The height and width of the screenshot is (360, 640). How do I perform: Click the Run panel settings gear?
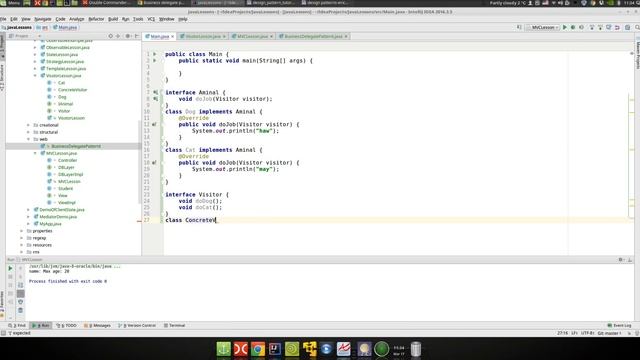tap(621, 260)
